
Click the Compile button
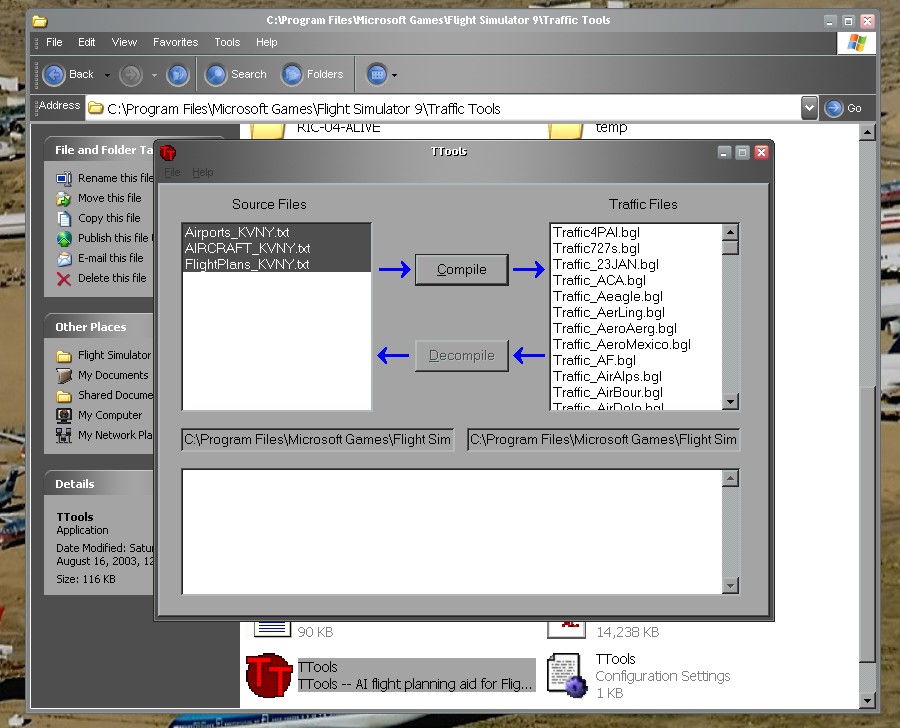[x=461, y=269]
